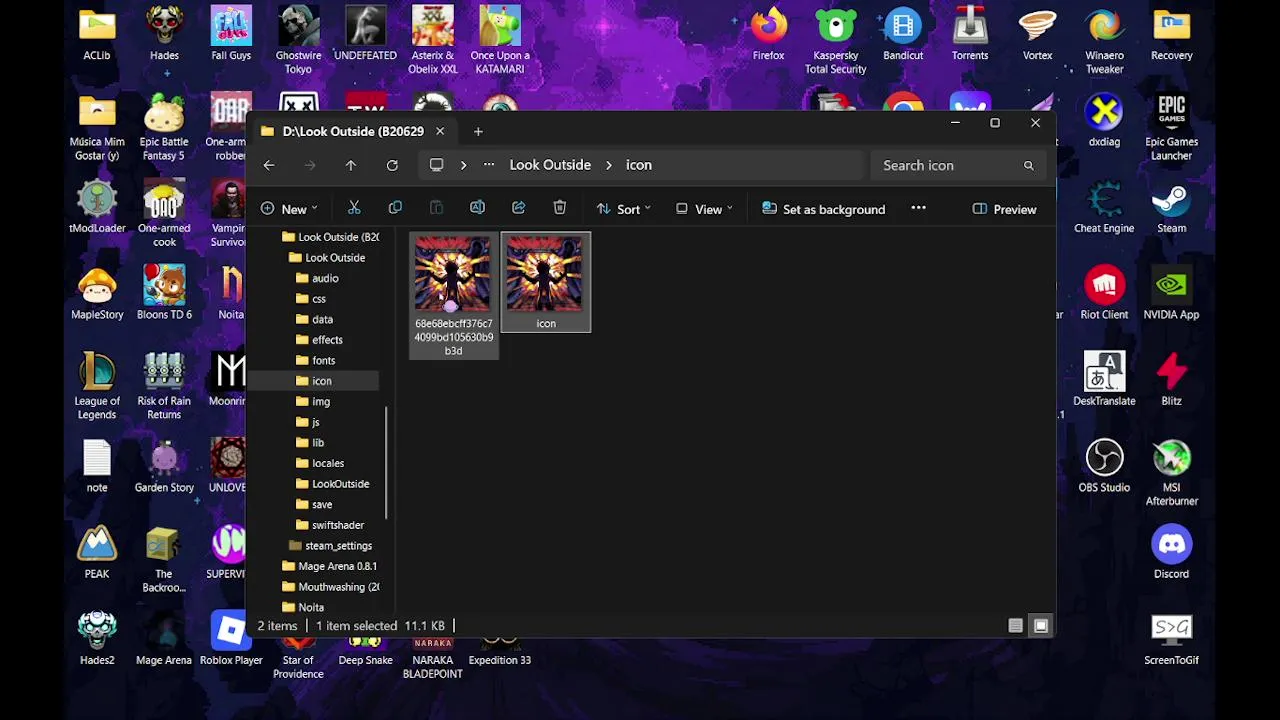Refresh the current Explorer folder
Image resolution: width=1280 pixels, height=720 pixels.
pyautogui.click(x=392, y=165)
